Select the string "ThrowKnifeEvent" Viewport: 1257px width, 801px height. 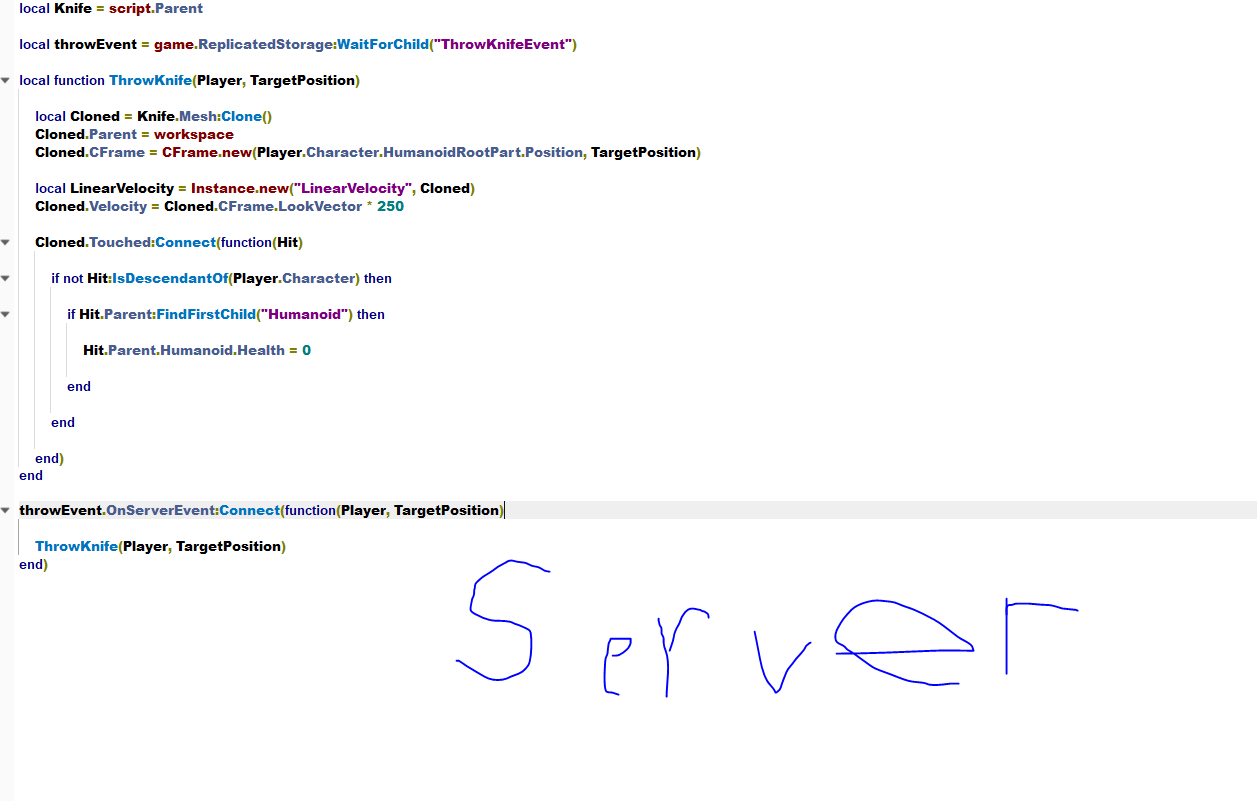point(505,44)
